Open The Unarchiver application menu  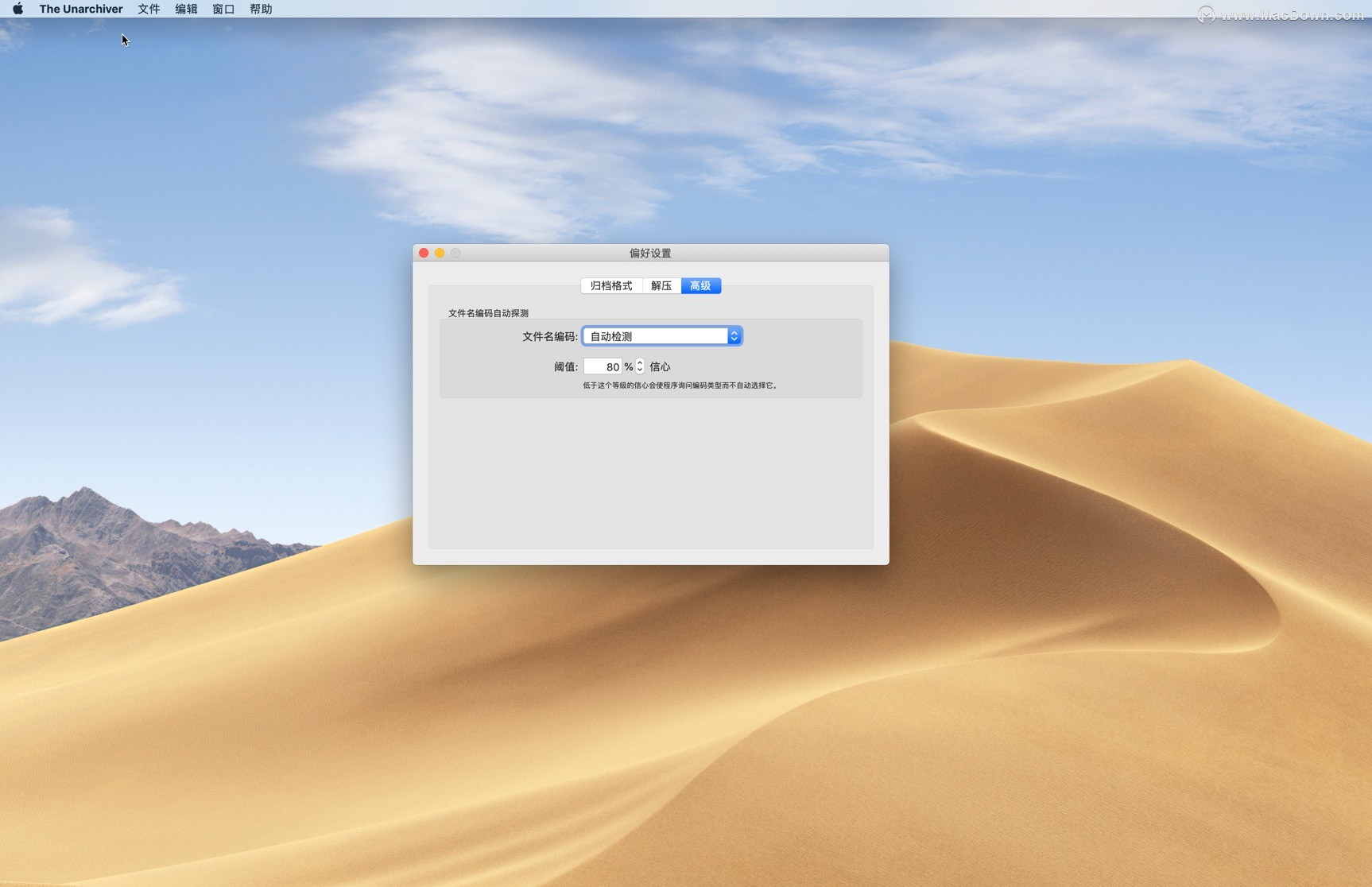pos(81,9)
